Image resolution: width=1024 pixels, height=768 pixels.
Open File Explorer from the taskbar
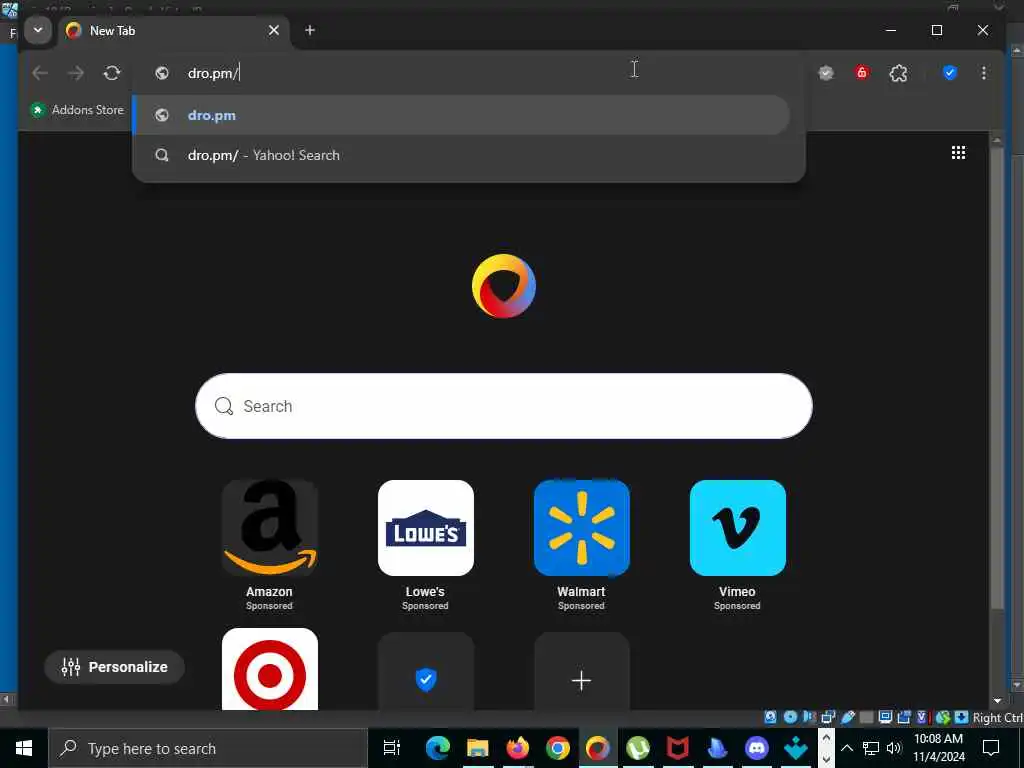pyautogui.click(x=477, y=748)
